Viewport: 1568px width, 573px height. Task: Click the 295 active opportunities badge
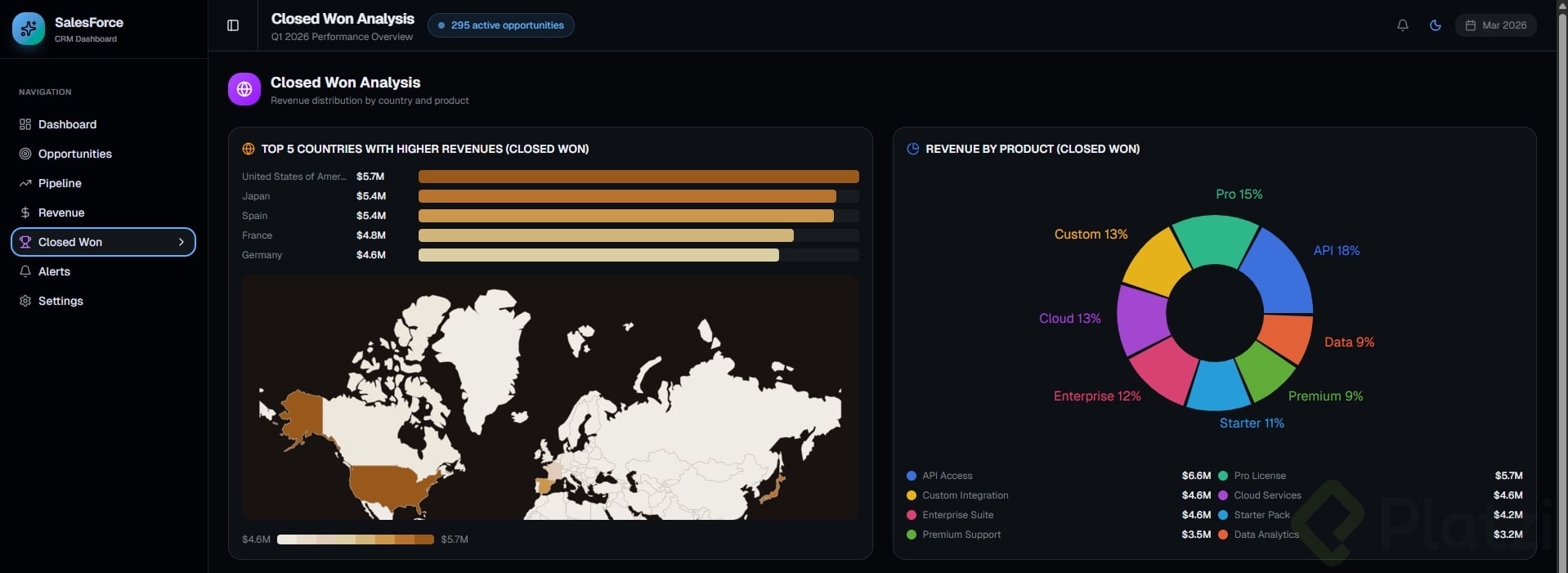(x=500, y=25)
